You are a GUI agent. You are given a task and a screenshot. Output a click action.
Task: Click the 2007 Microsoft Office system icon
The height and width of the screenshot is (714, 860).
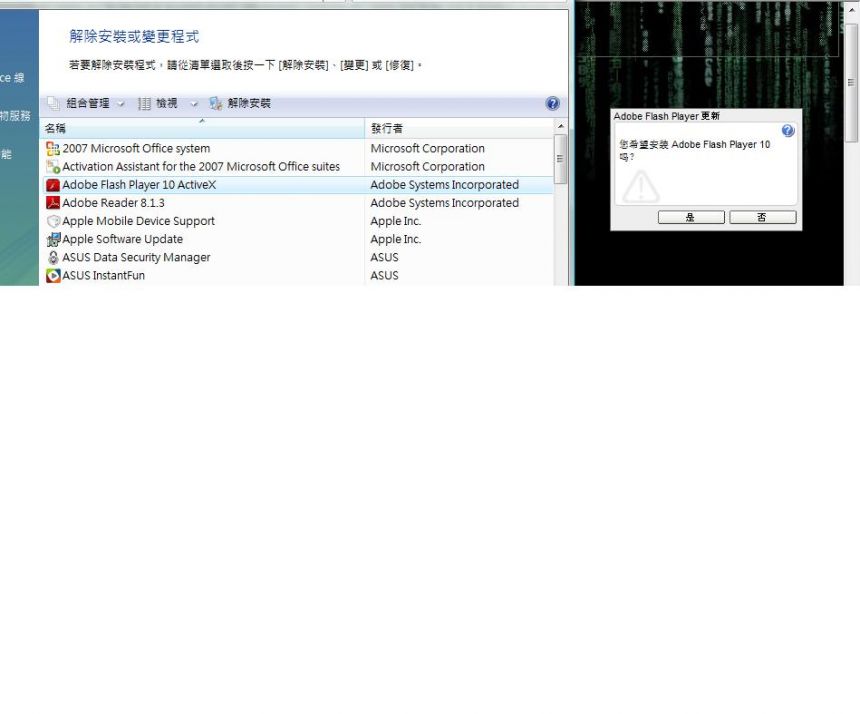coord(53,148)
